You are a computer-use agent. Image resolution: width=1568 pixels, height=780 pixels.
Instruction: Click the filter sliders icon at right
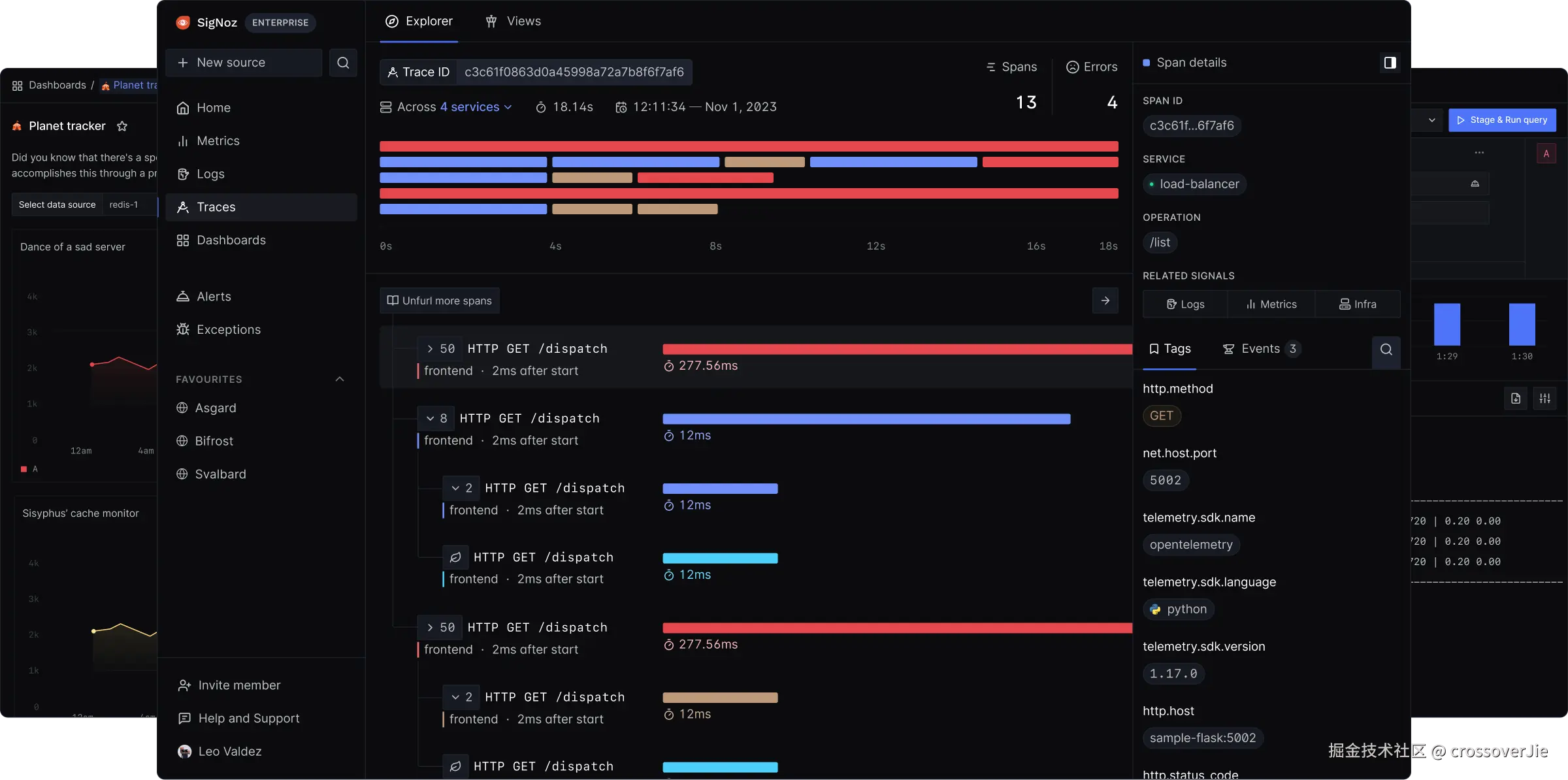click(1544, 398)
